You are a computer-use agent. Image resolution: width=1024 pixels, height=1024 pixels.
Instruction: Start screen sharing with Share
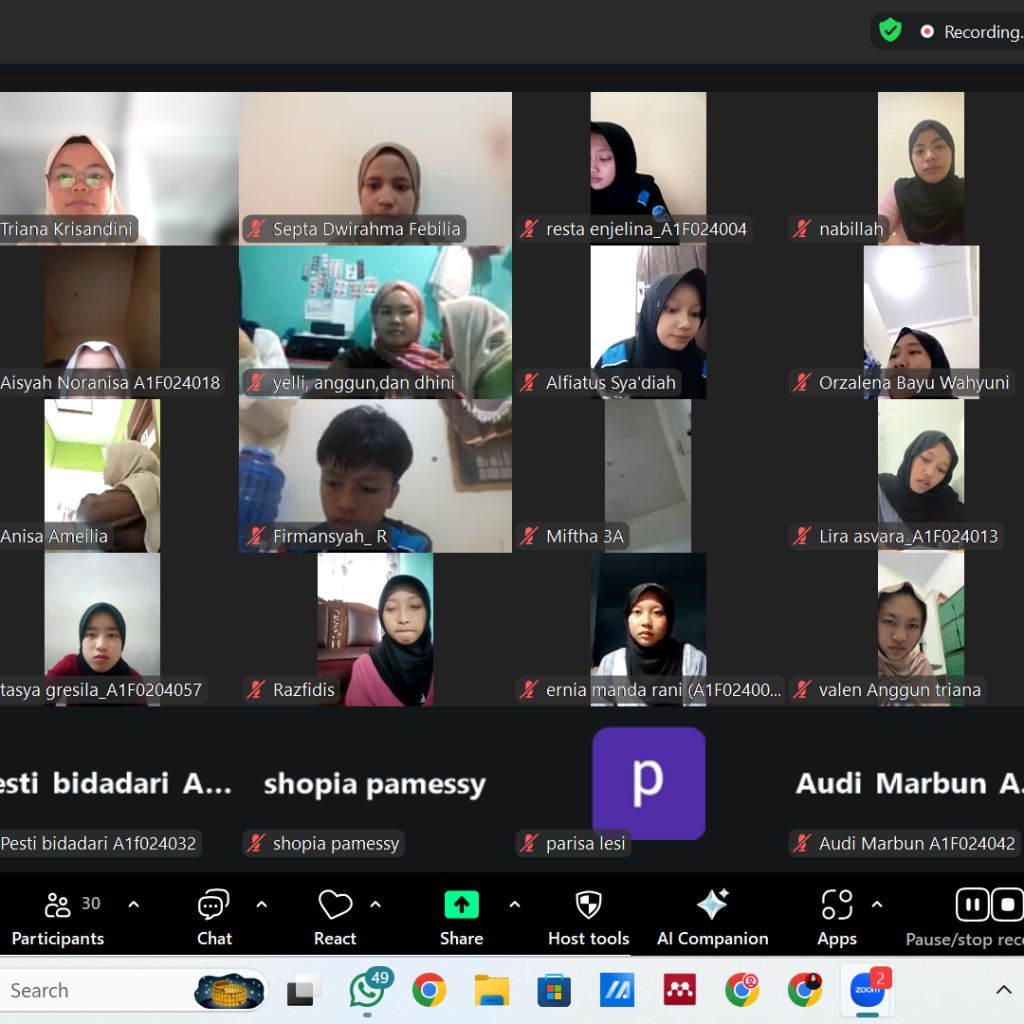click(x=461, y=918)
